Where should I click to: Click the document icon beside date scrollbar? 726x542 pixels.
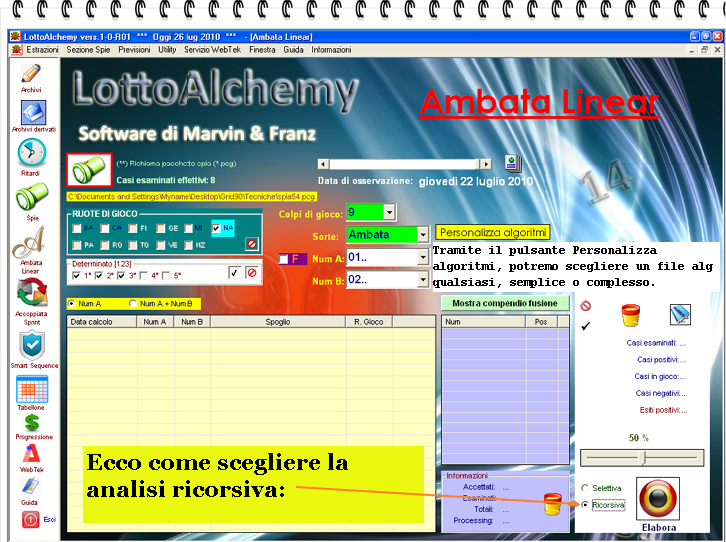coord(513,163)
